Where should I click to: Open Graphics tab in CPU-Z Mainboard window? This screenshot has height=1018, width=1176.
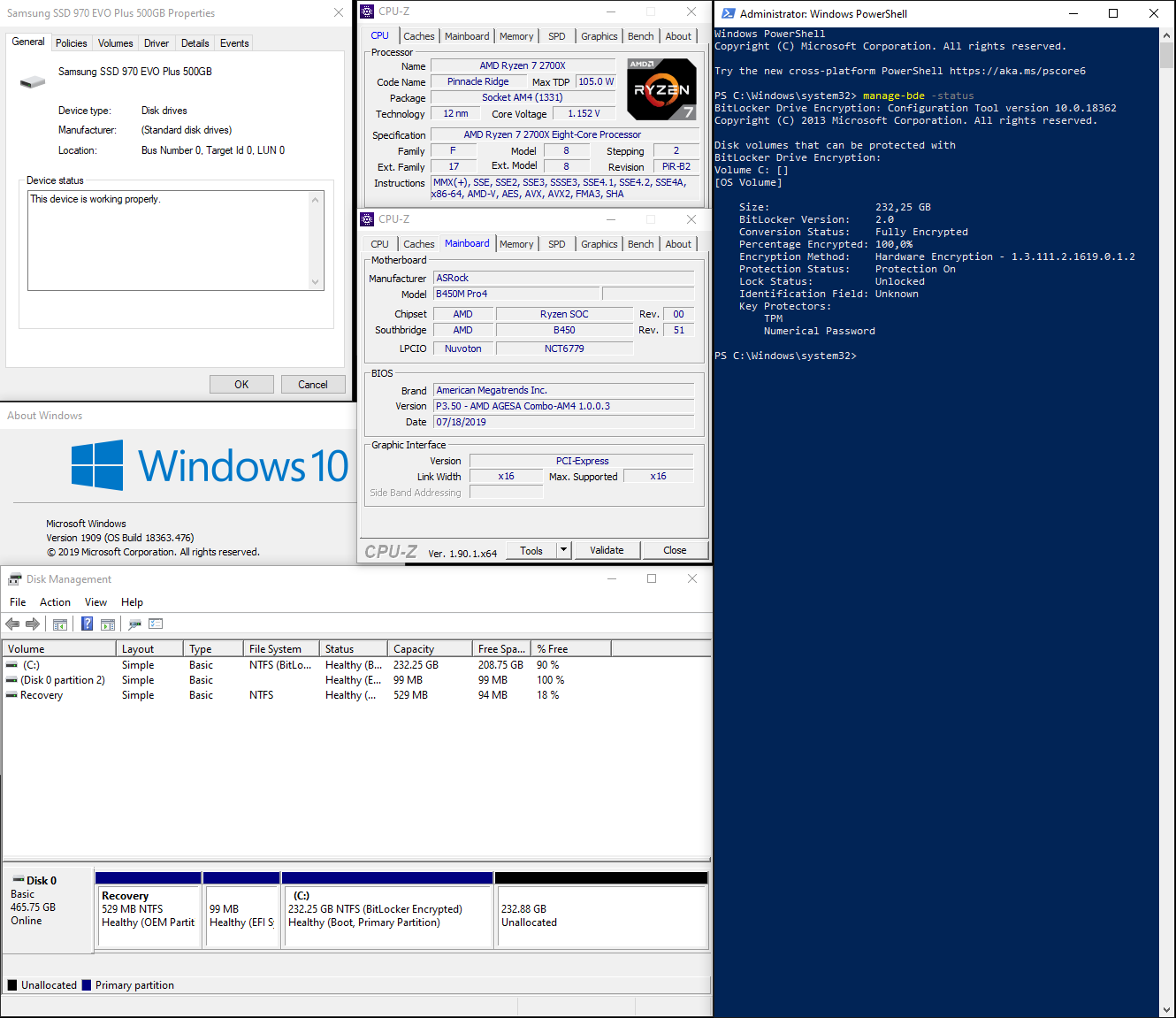click(x=599, y=244)
